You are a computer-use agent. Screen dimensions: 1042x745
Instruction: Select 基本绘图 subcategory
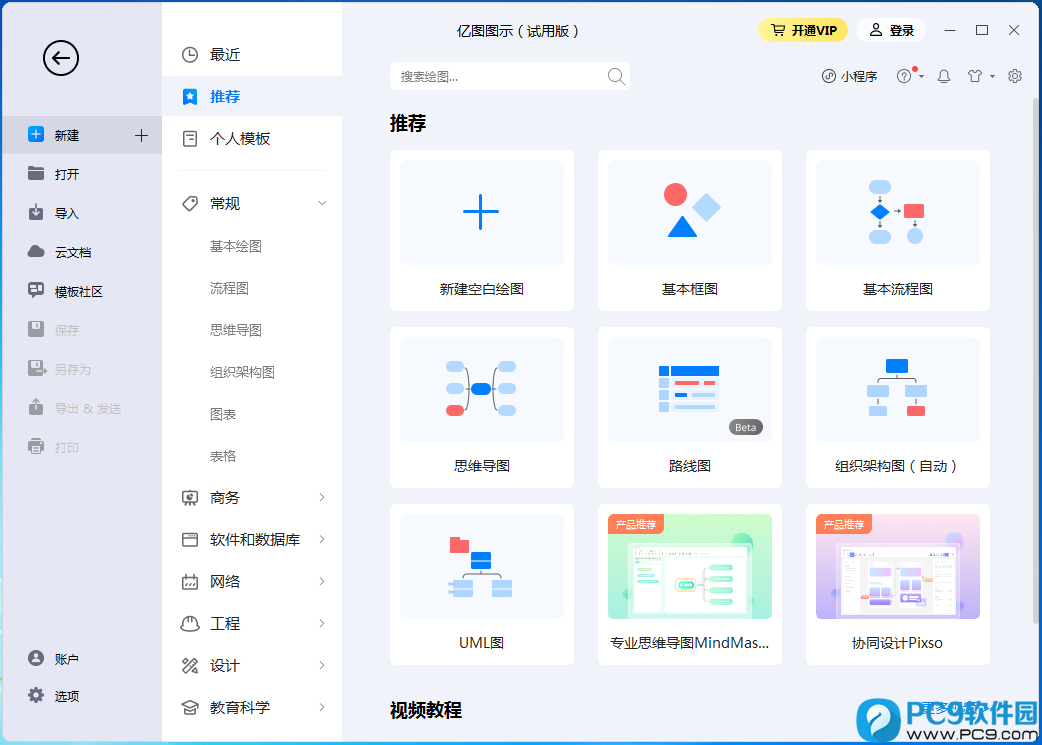click(x=236, y=246)
